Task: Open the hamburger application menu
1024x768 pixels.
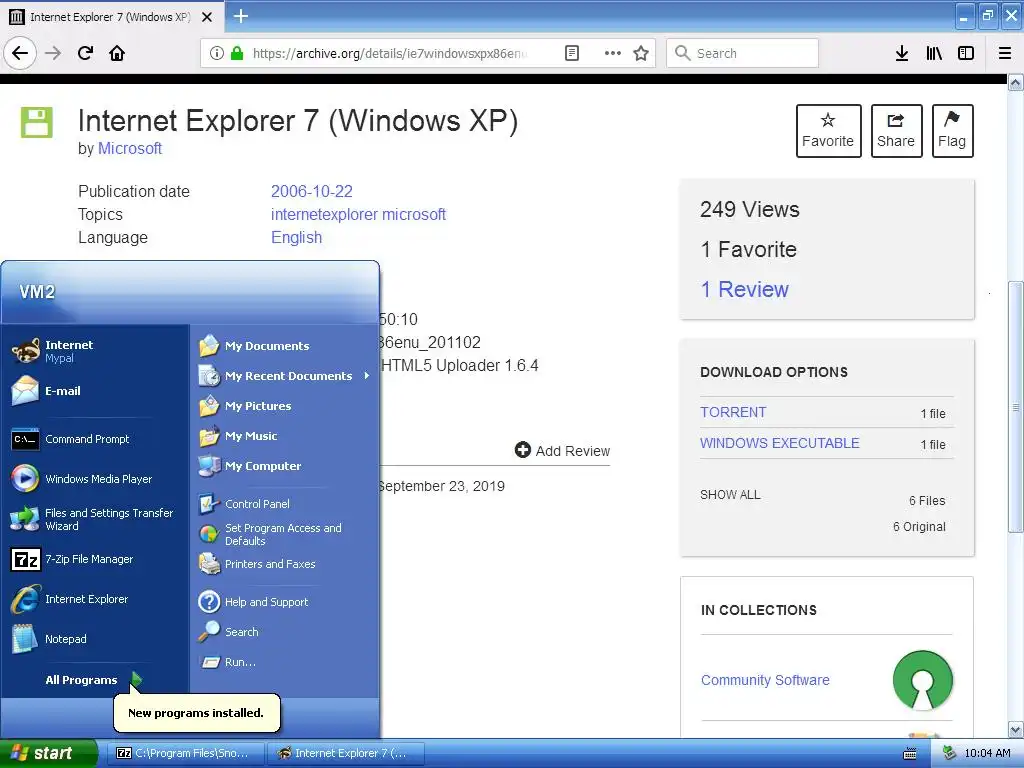Action: [x=1005, y=53]
